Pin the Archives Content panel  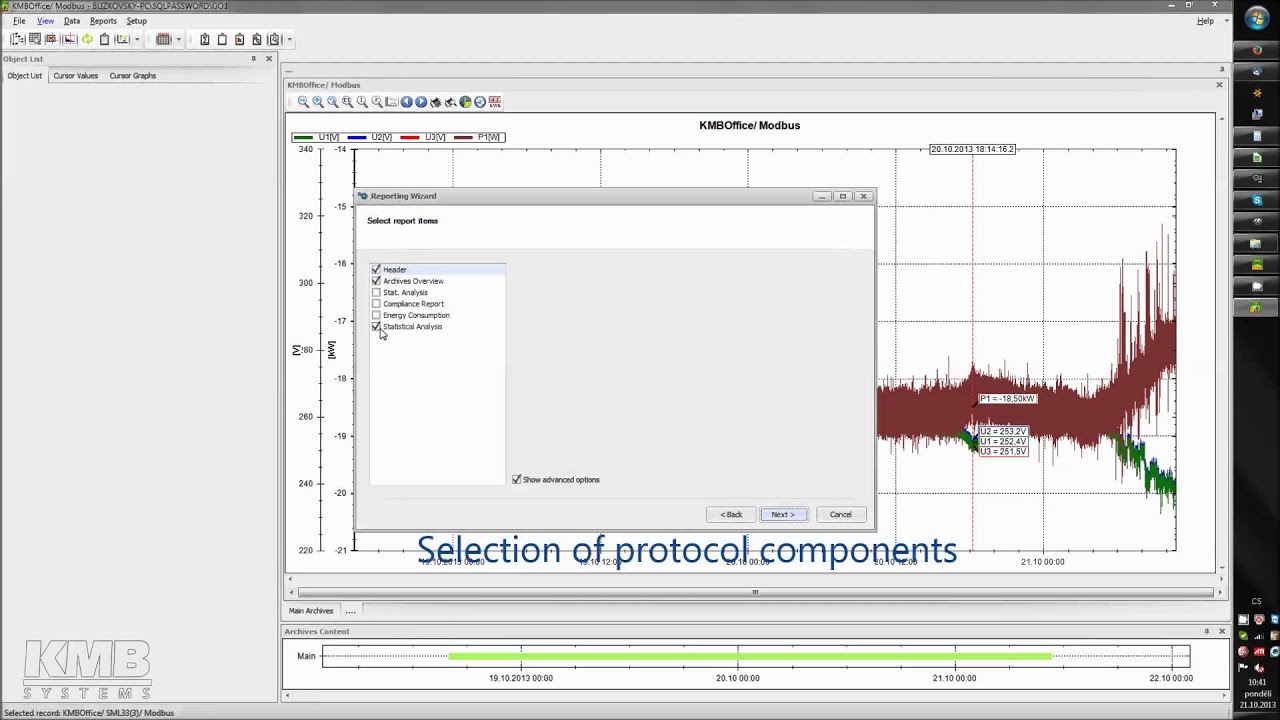tap(1207, 631)
